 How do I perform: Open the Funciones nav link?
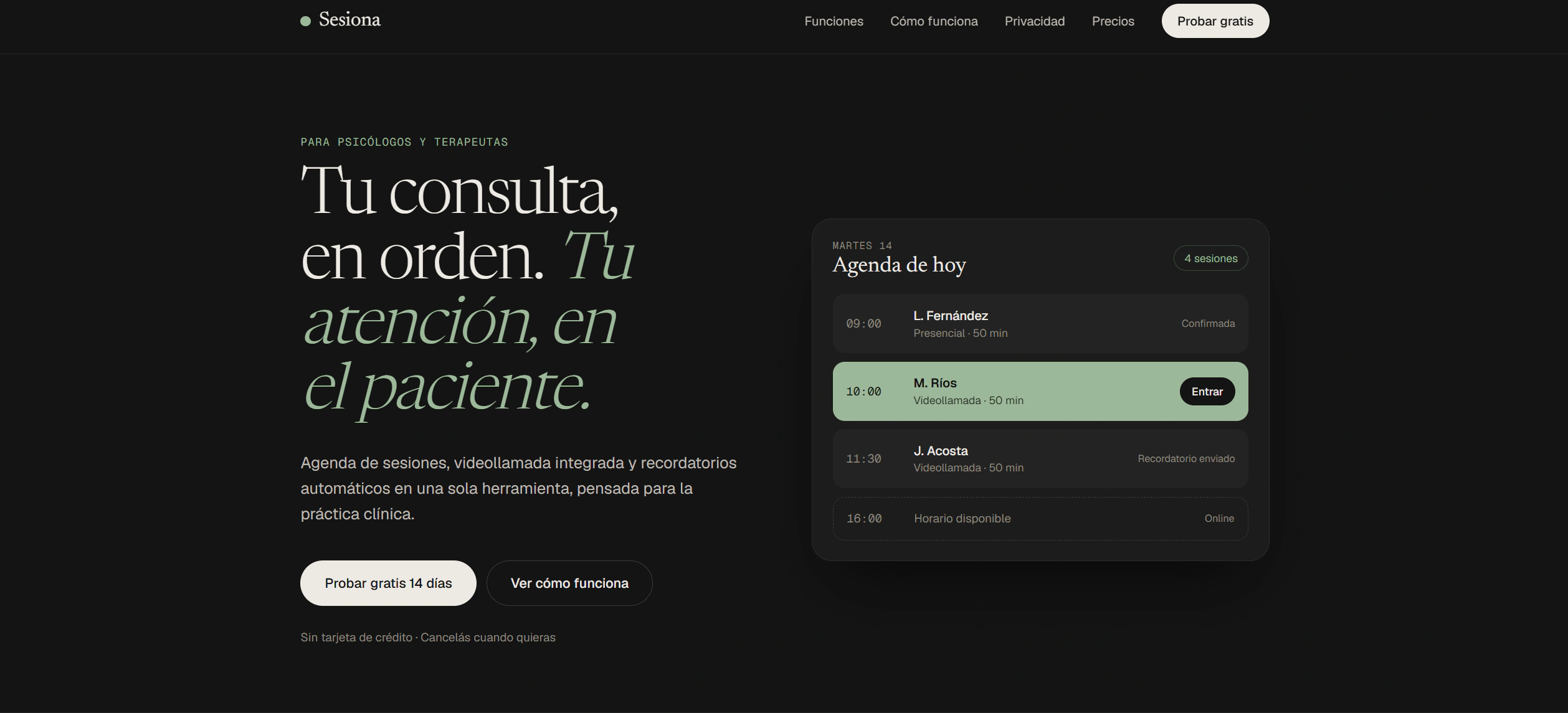point(834,21)
